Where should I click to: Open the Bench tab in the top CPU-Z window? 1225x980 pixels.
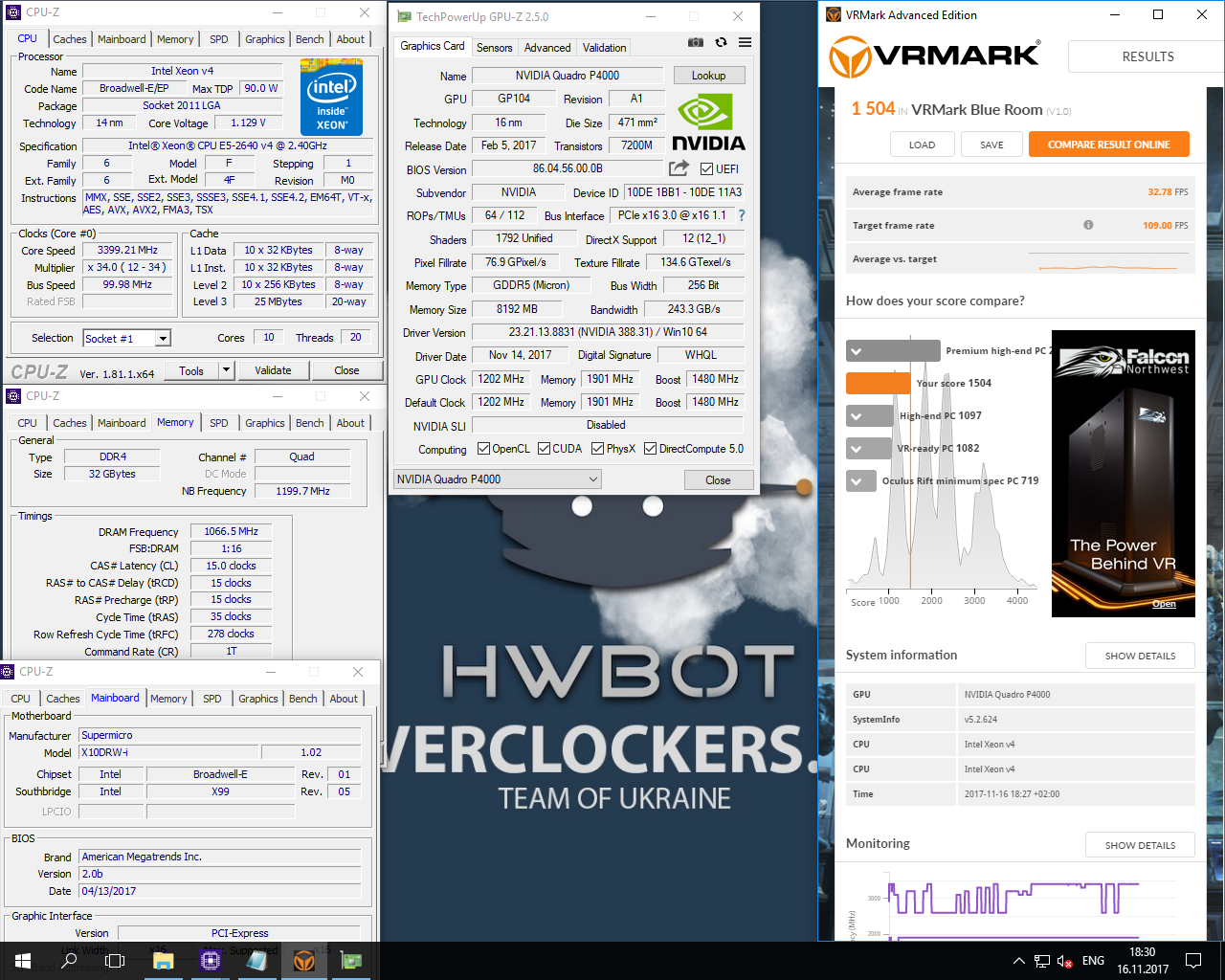click(309, 39)
